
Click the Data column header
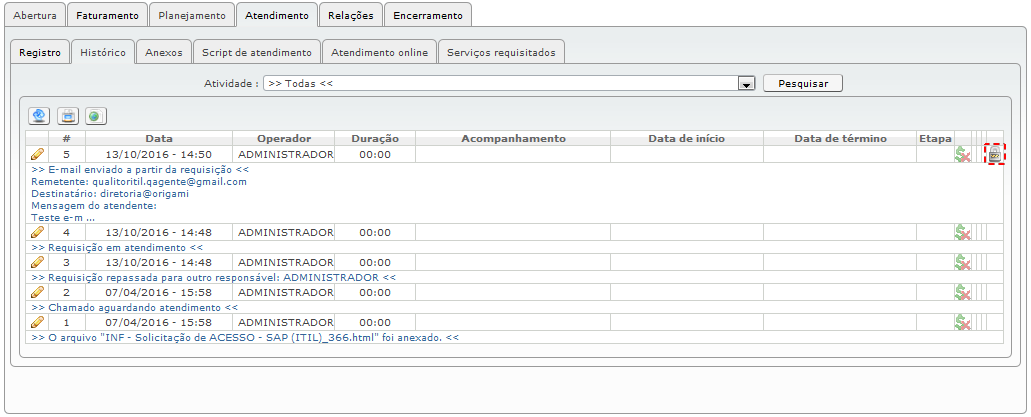click(159, 138)
